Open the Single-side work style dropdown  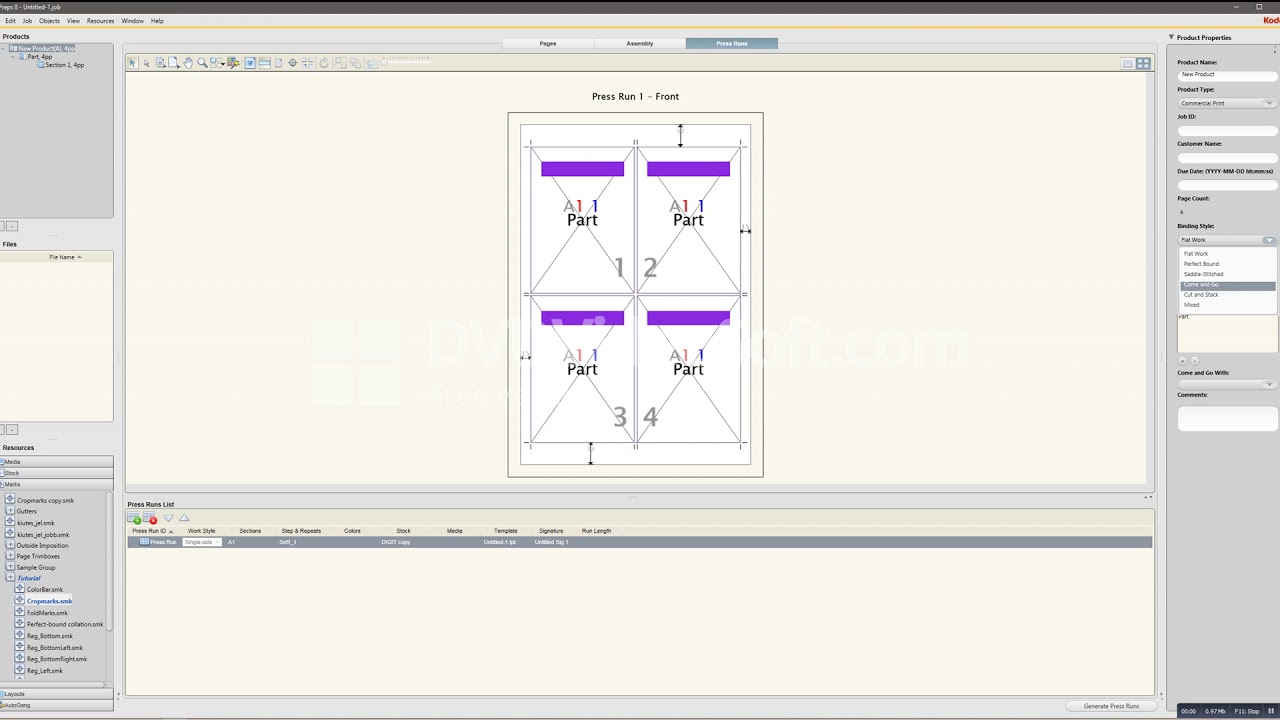201,542
